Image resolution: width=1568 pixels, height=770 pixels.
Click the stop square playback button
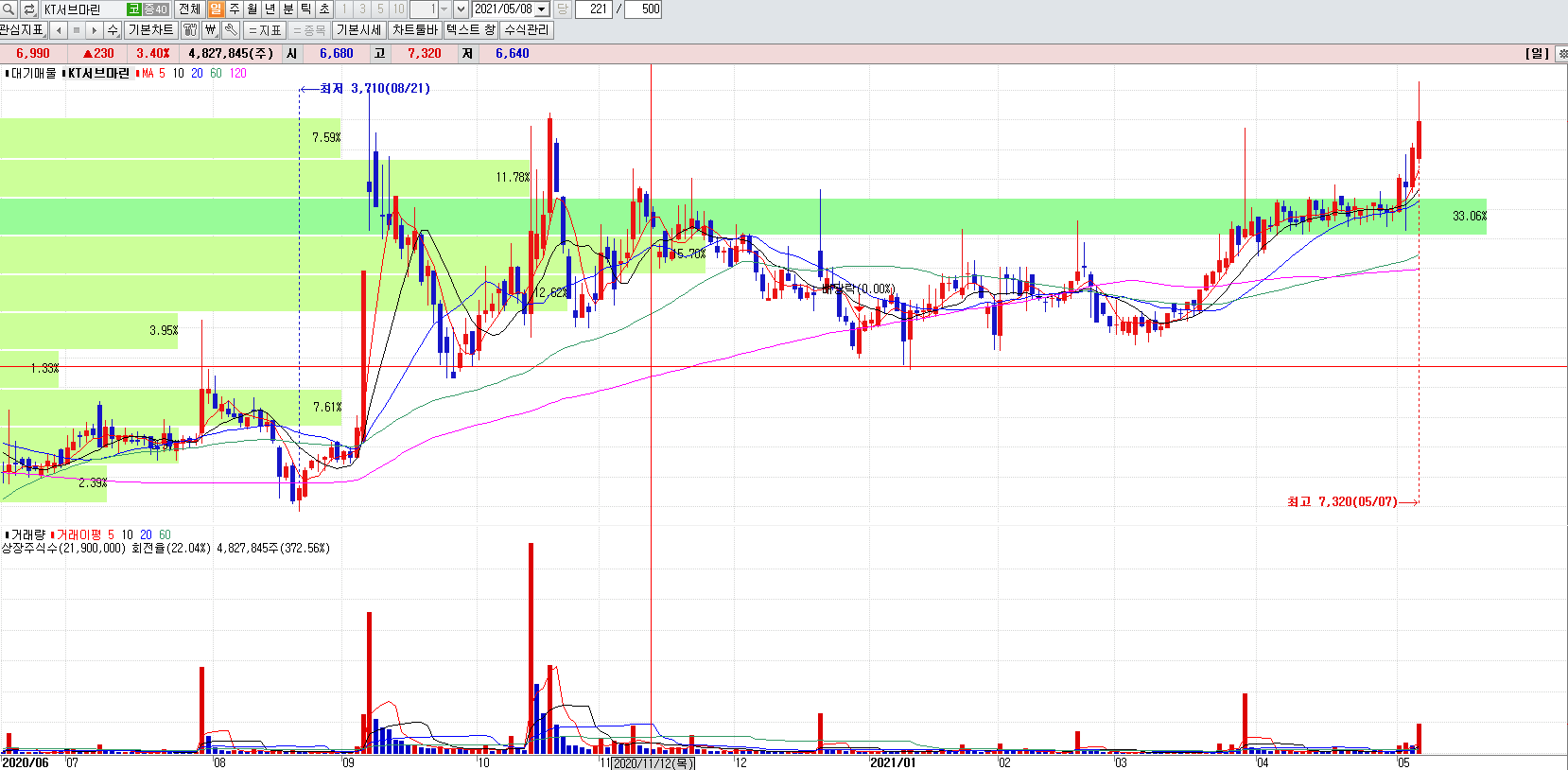point(77,30)
